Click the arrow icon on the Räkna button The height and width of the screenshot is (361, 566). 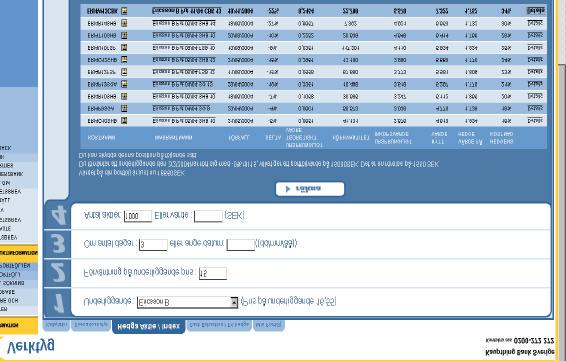tap(288, 189)
